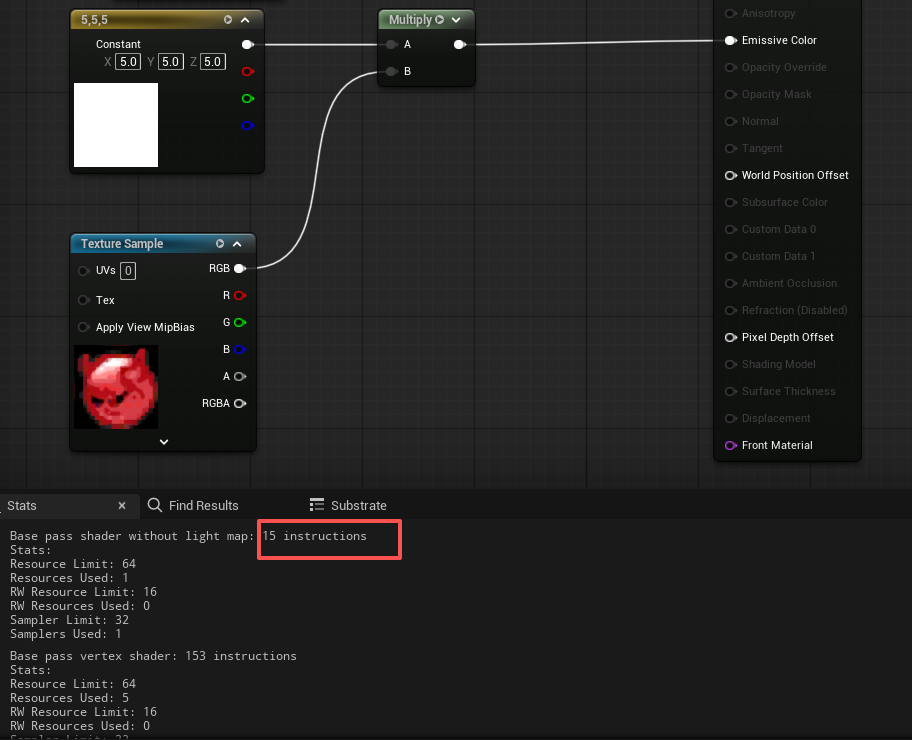Click the Texture Sample B output pin

pos(240,349)
